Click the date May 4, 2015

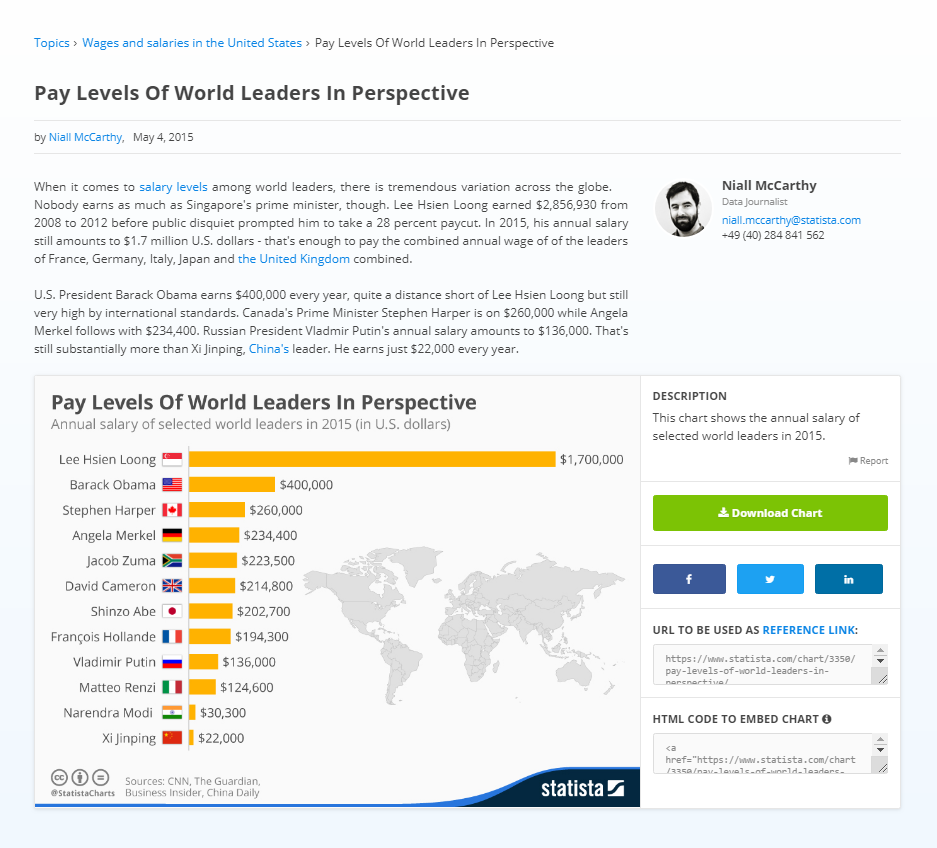click(x=163, y=137)
